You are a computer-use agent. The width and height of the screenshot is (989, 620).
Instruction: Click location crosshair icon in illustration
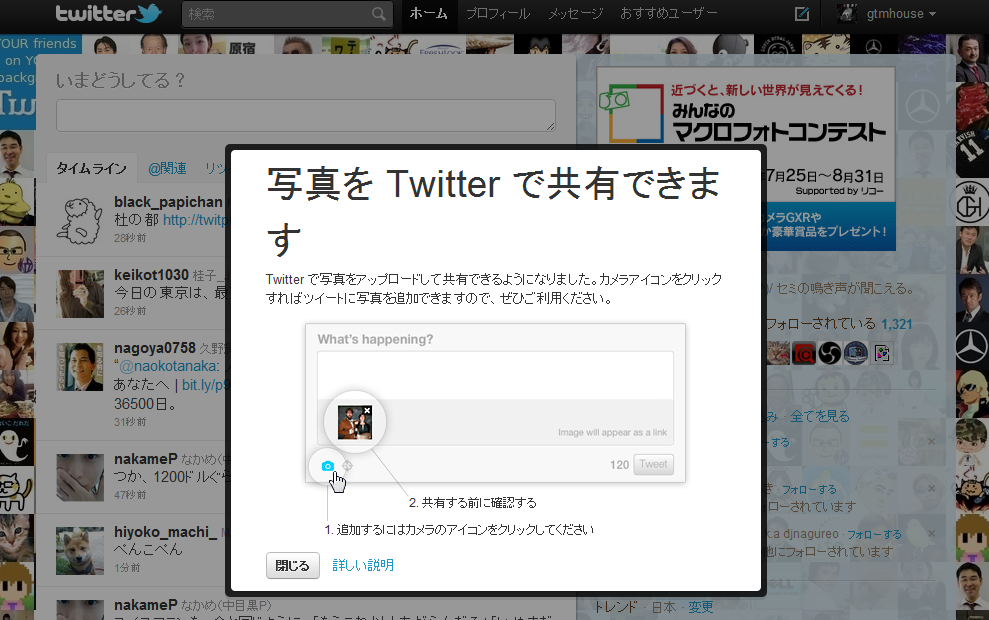[x=348, y=466]
